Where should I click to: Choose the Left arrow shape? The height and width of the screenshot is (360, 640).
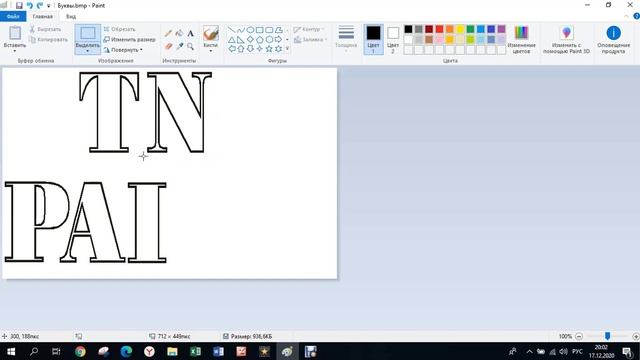[231, 49]
